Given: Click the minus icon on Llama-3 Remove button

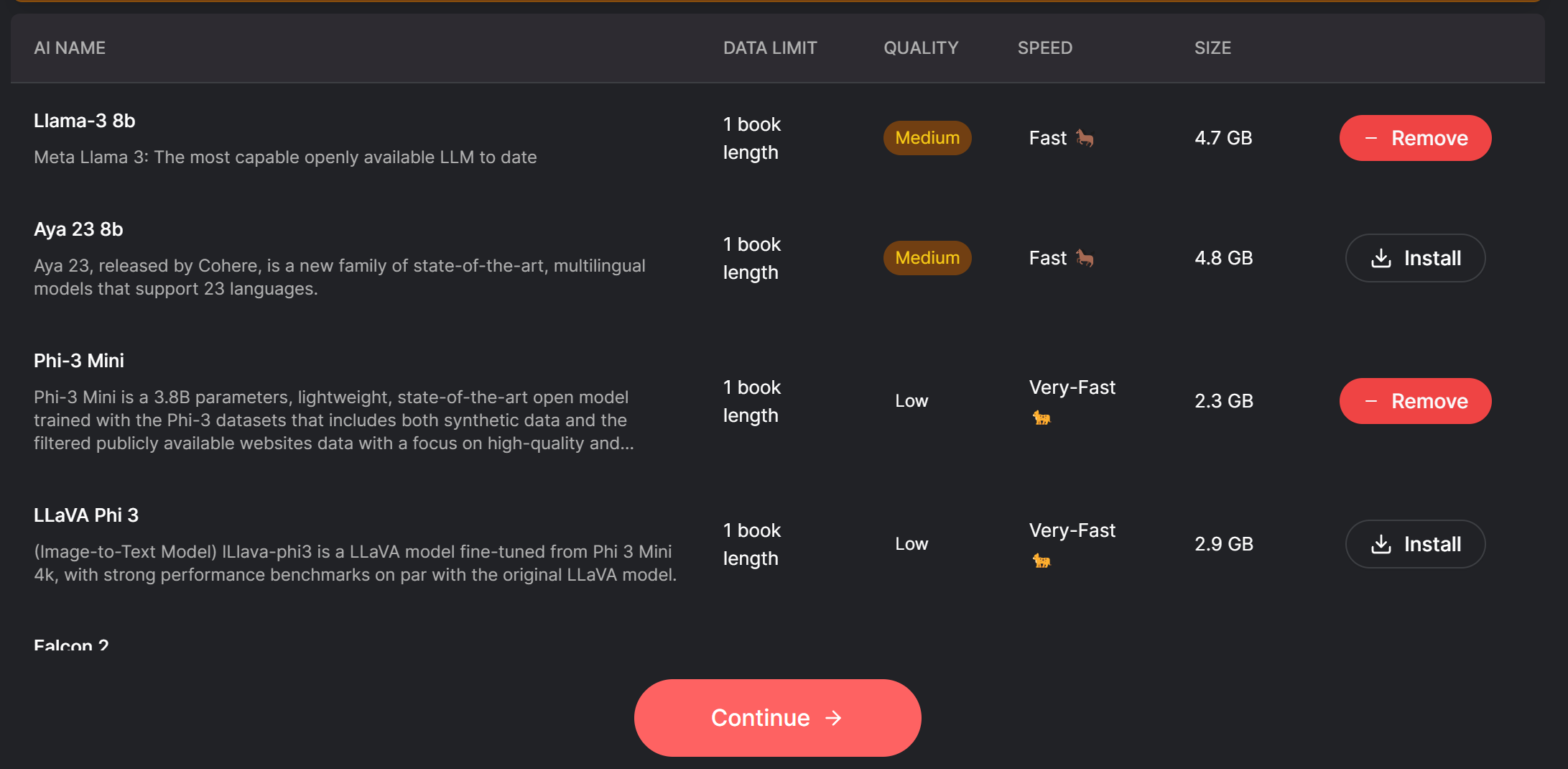Looking at the screenshot, I should (1371, 138).
